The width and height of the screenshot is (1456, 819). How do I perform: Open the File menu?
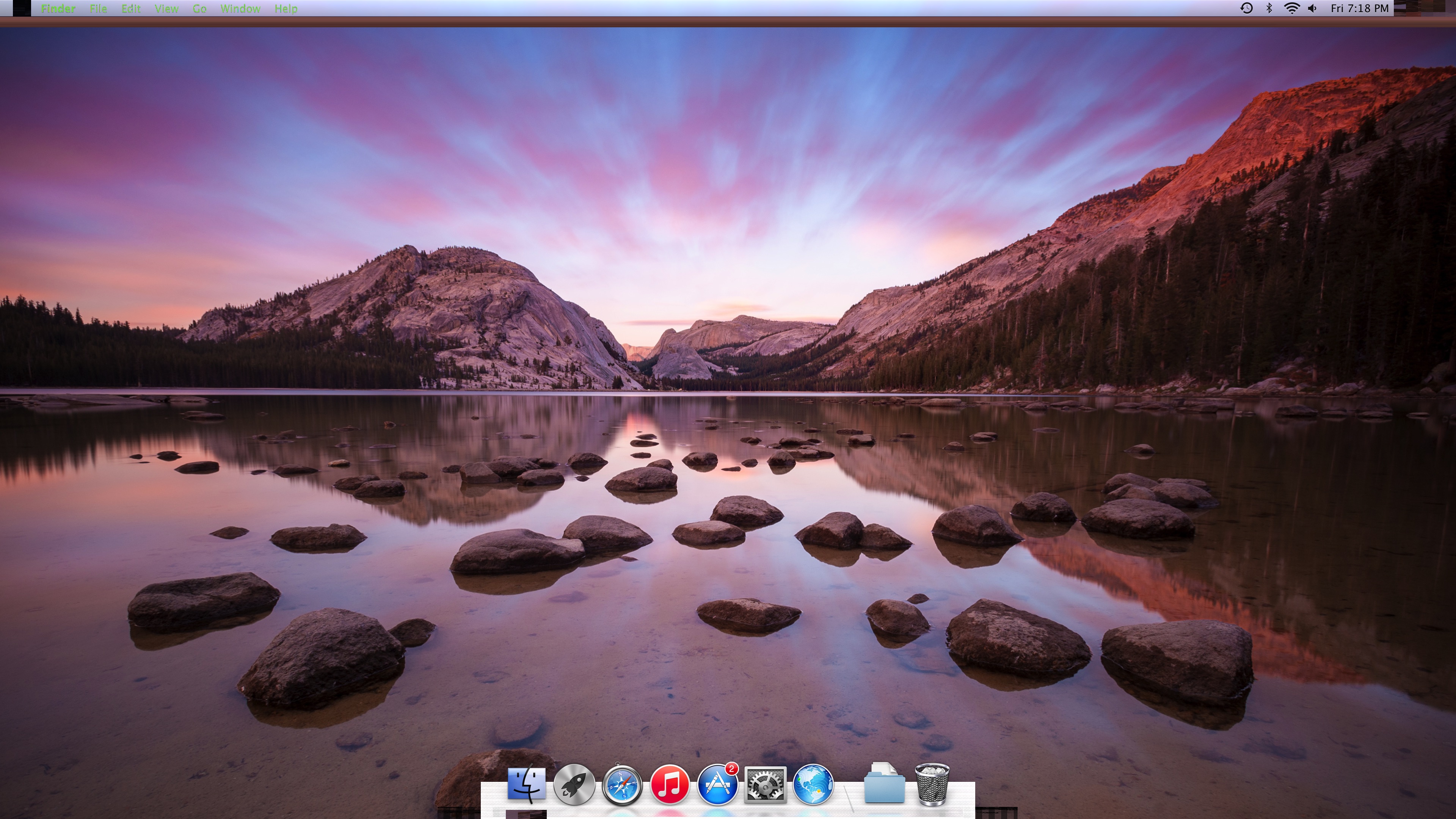click(x=98, y=8)
